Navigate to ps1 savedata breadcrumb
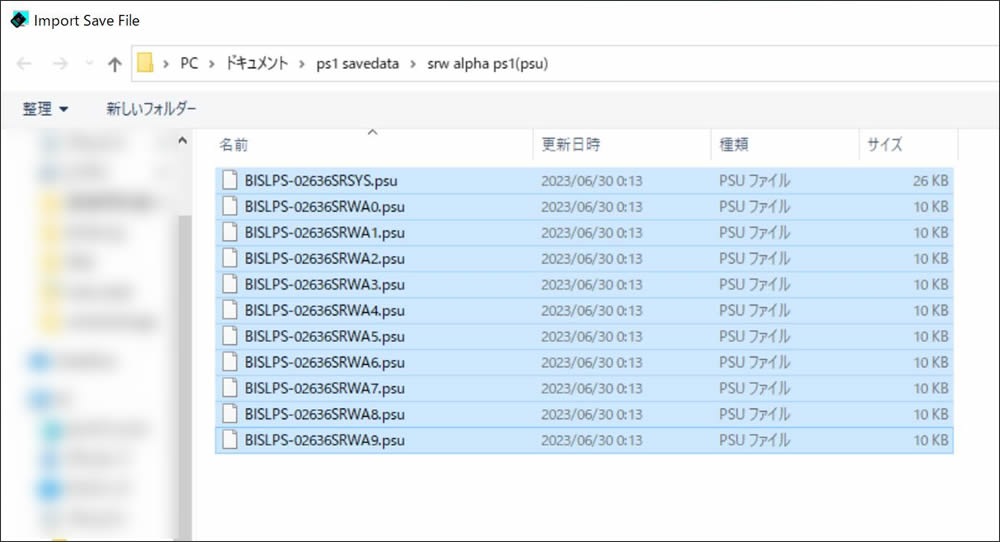1000x542 pixels. (x=357, y=64)
